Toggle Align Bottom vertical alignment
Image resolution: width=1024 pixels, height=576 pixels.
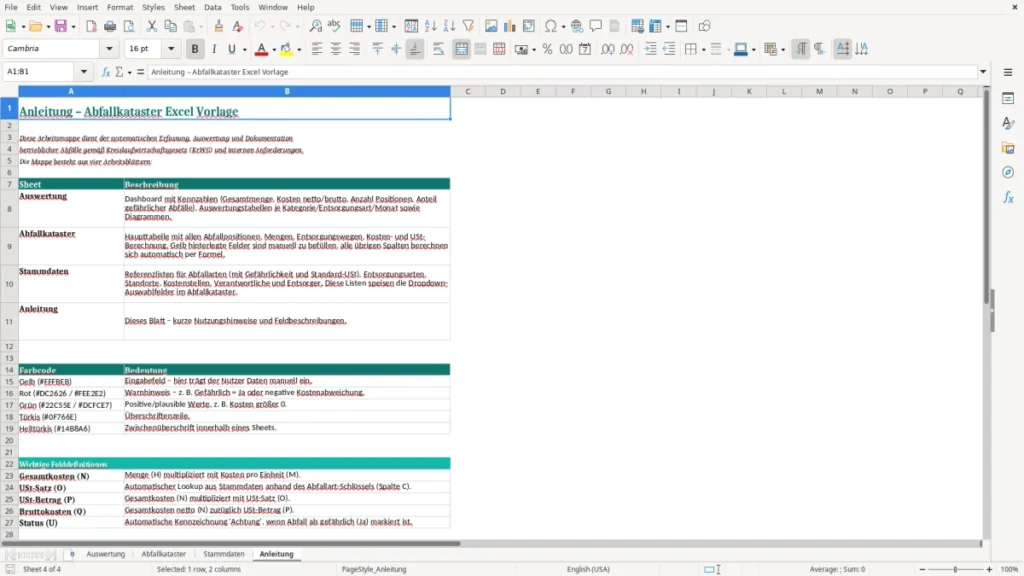[415, 49]
